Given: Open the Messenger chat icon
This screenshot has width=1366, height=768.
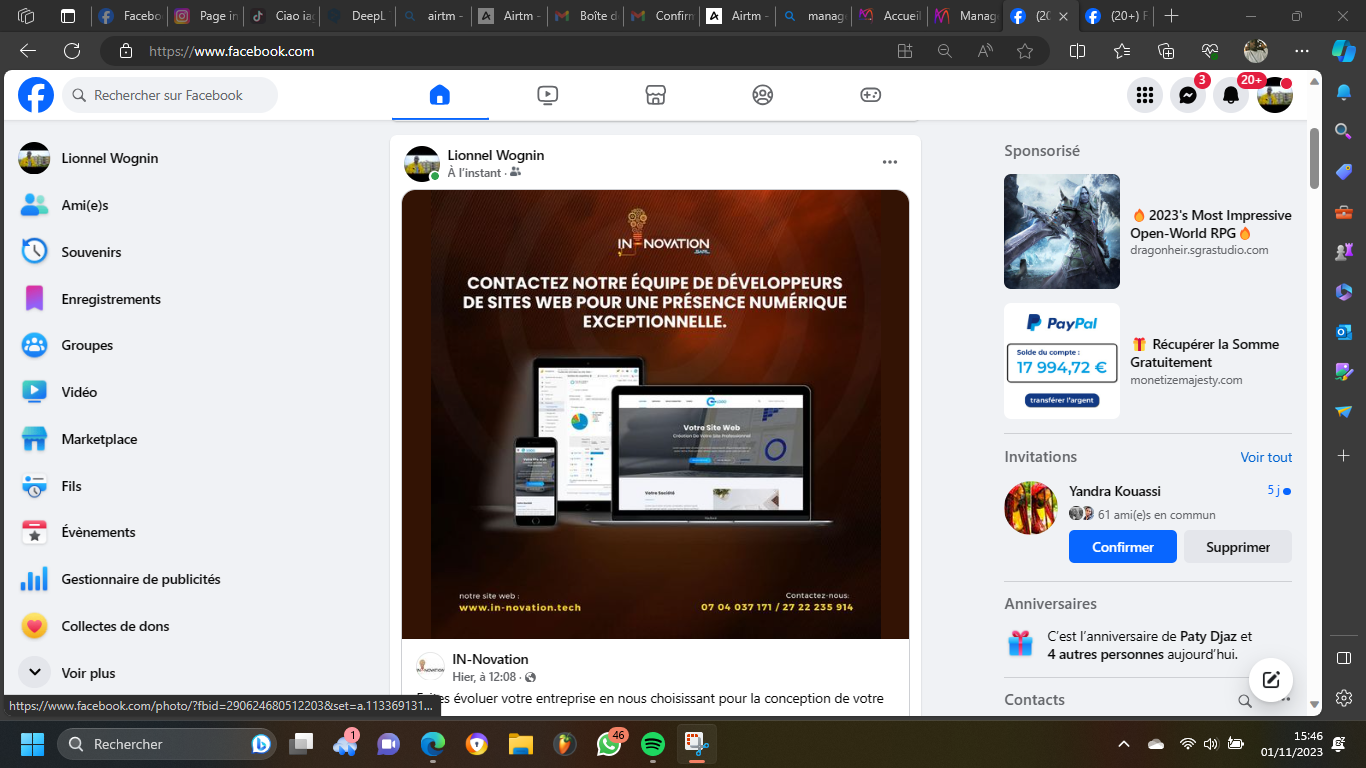Looking at the screenshot, I should pyautogui.click(x=1188, y=95).
